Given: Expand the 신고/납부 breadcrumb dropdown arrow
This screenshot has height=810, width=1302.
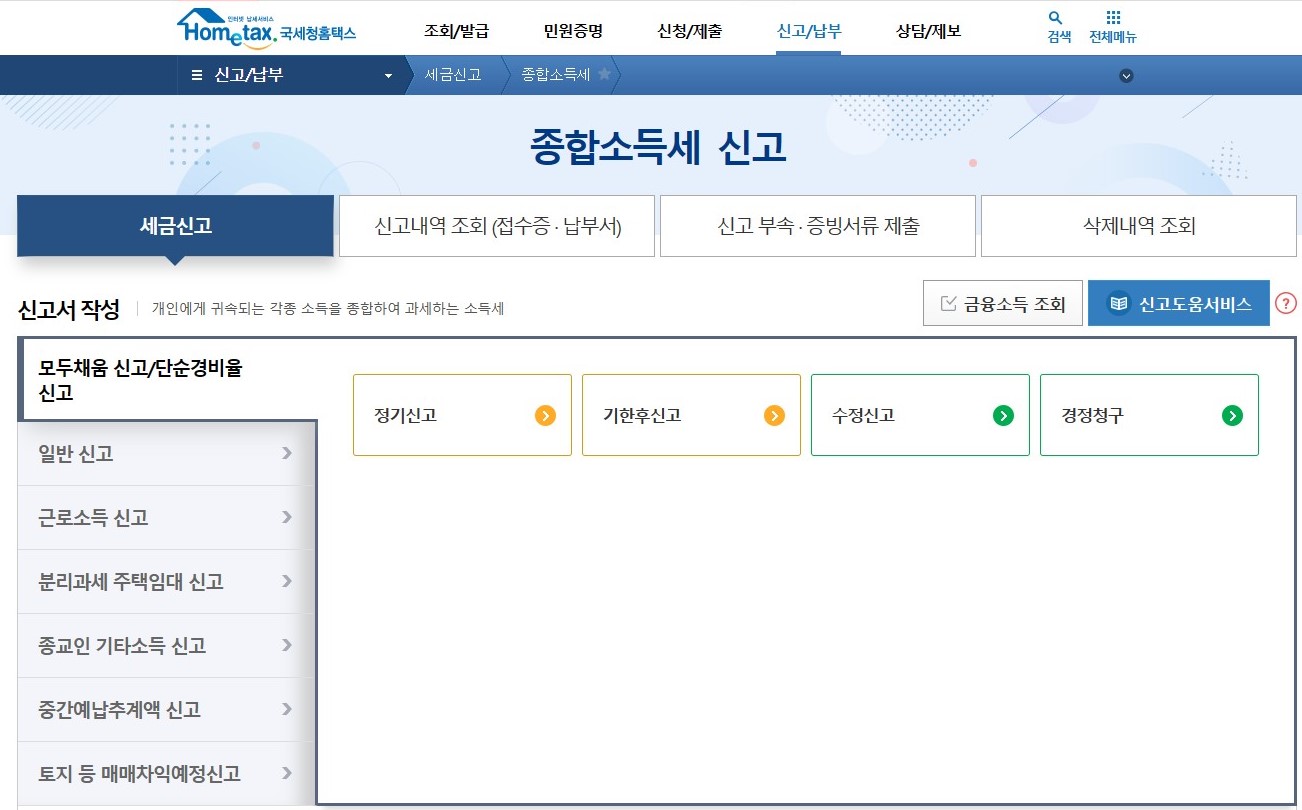Looking at the screenshot, I should (x=388, y=76).
